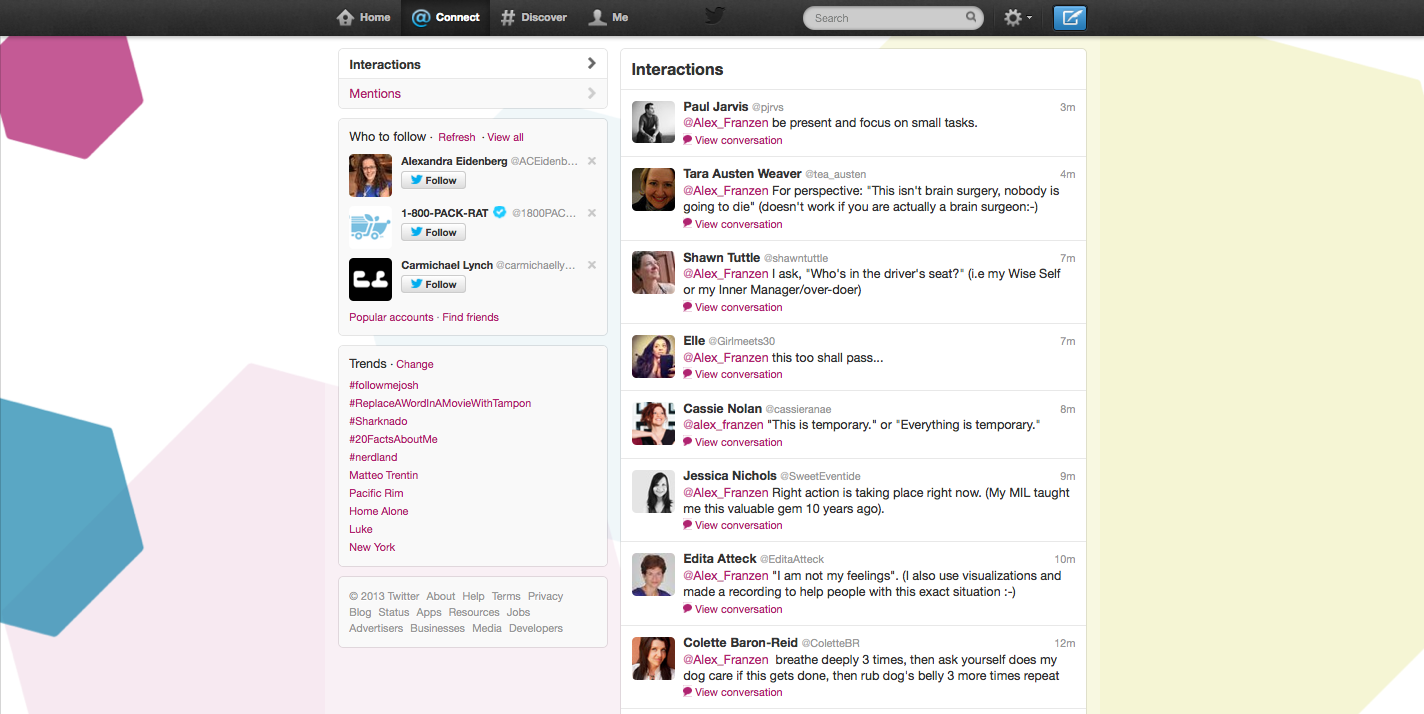Open Cassie Nolan's profile picture
Screen dimensions: 1424x714
point(653,423)
